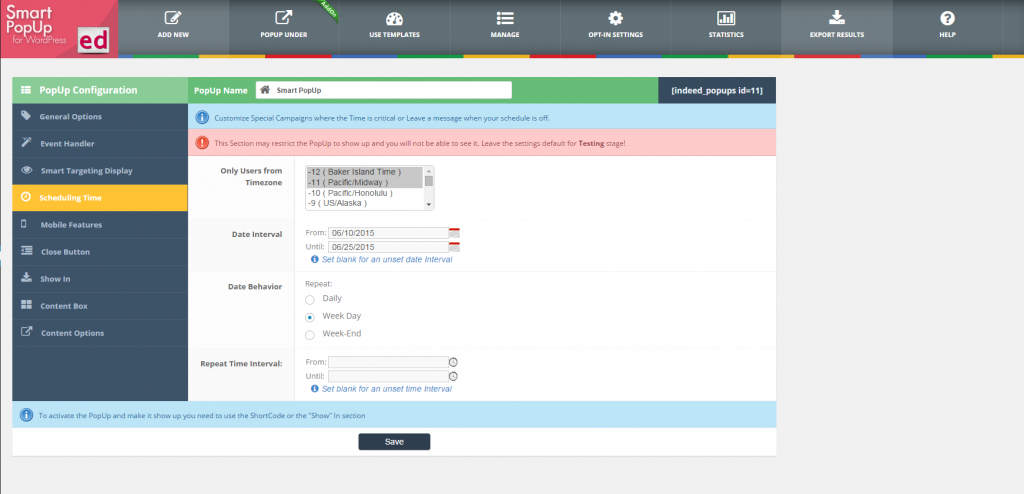Open the General Options section

[100, 116]
